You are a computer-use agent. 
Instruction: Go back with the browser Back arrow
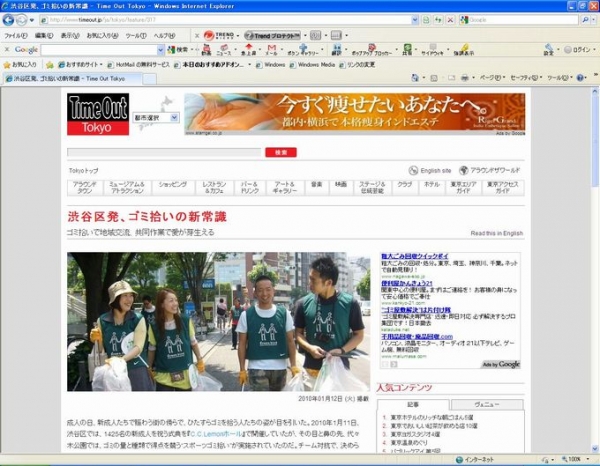click(x=8, y=20)
